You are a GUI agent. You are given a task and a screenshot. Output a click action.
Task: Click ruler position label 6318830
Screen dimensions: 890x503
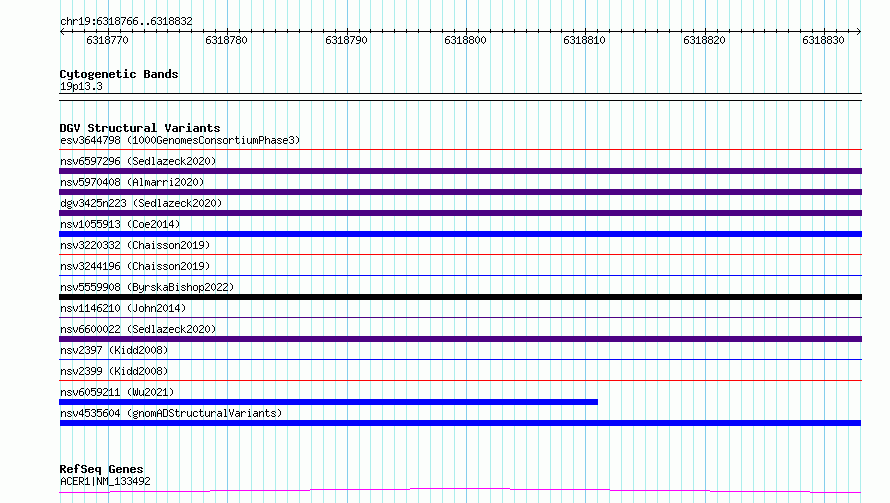[x=824, y=40]
